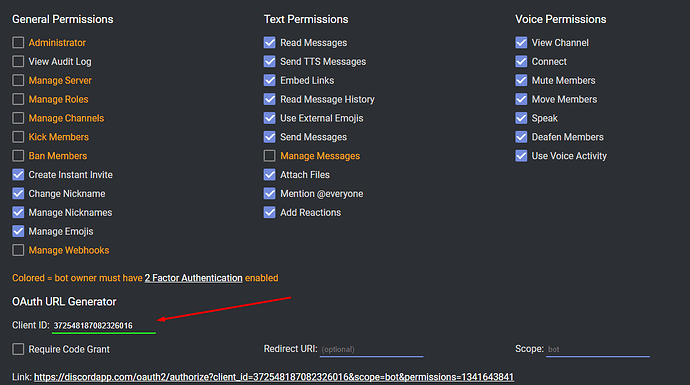
Task: Disable the Manage Emojis permission
Action: click(18, 231)
